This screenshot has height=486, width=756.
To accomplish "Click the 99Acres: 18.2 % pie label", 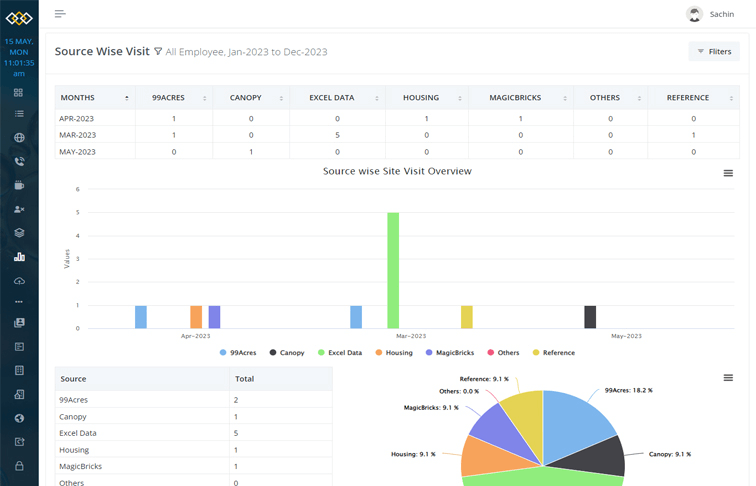I will click(x=629, y=390).
